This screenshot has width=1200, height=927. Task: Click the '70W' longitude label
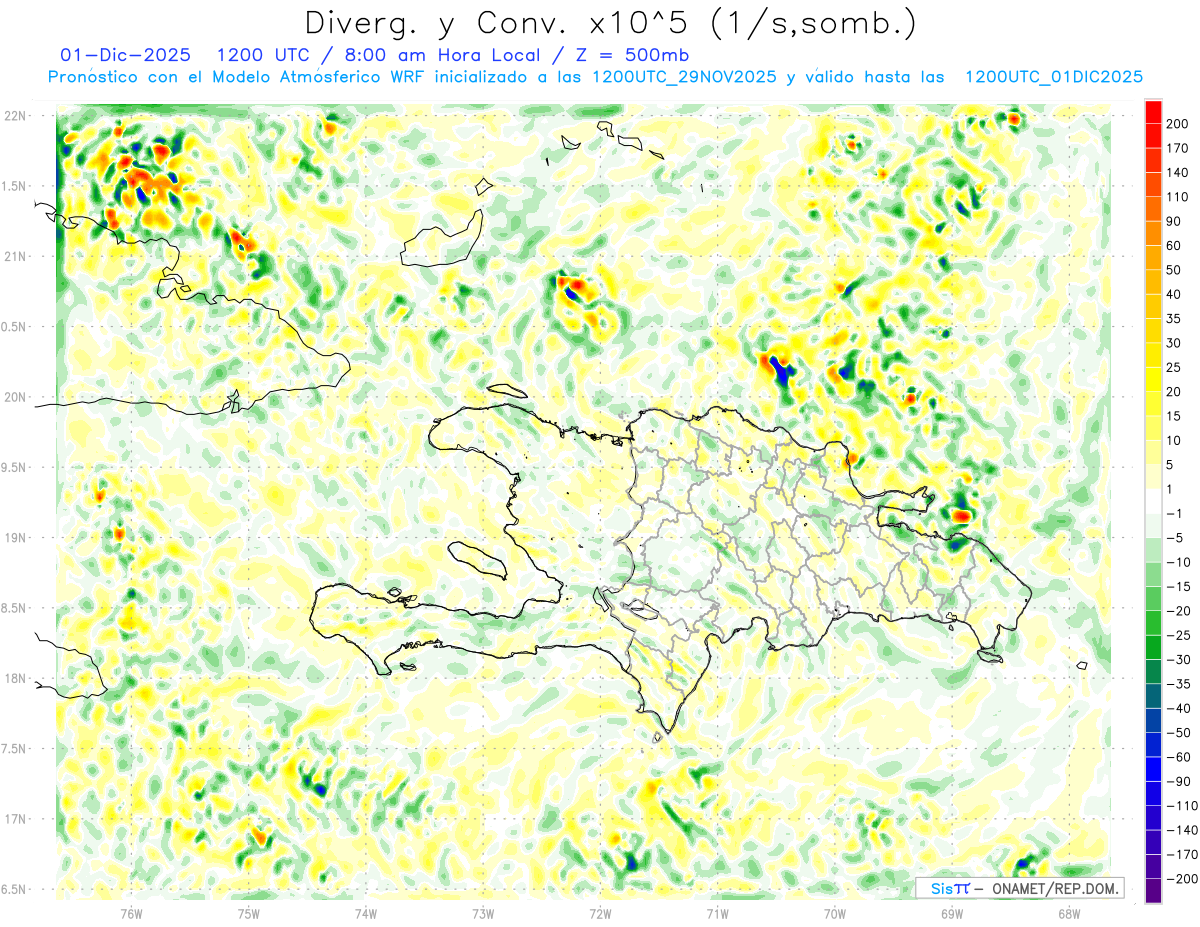coord(835,913)
